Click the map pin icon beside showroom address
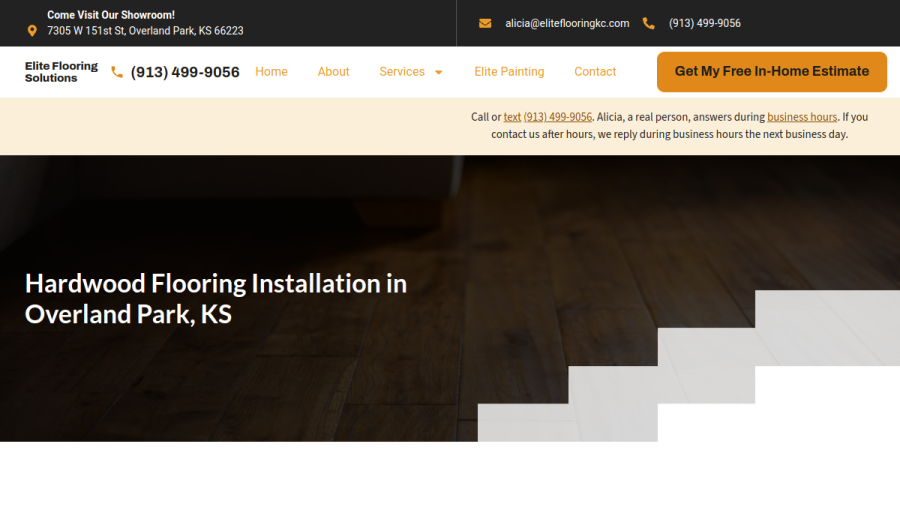This screenshot has width=900, height=506. [x=32, y=31]
